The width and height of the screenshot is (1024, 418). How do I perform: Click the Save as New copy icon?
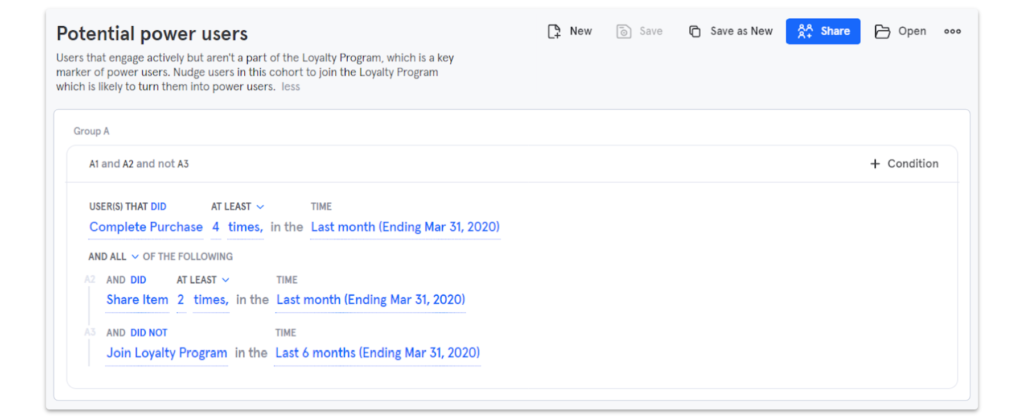pyautogui.click(x=695, y=31)
